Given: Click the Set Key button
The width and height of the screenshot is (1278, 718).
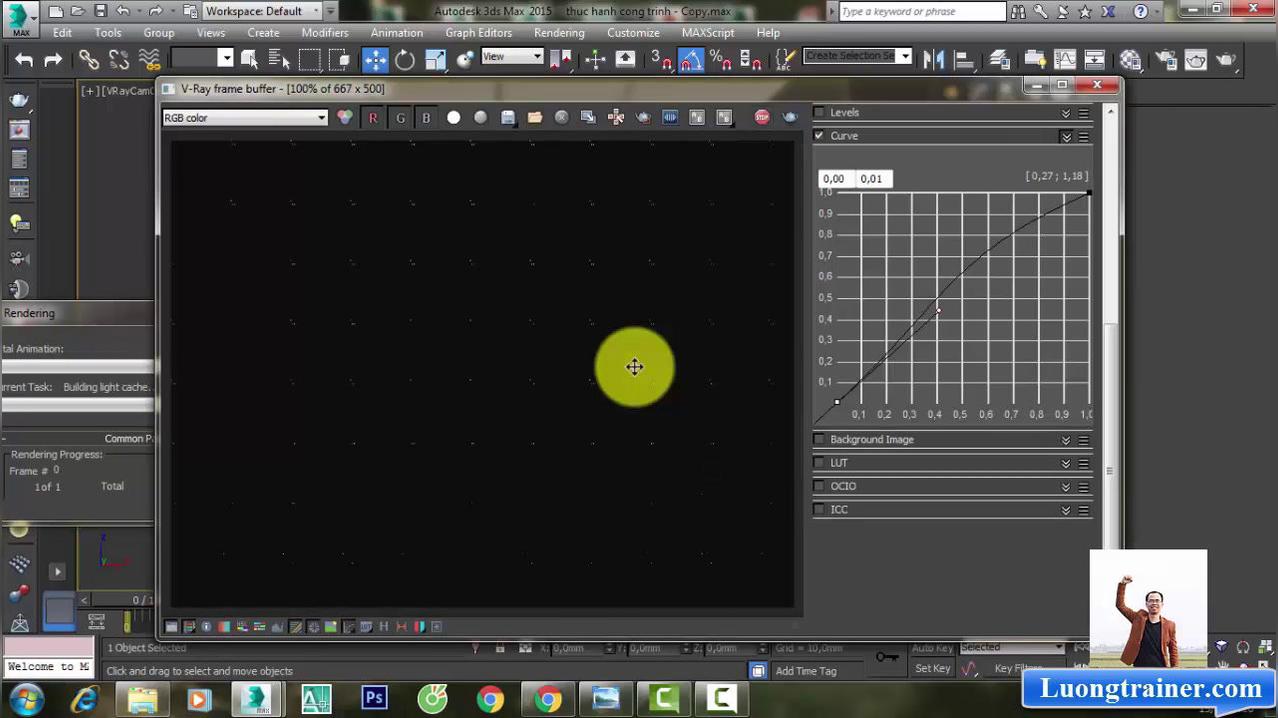Looking at the screenshot, I should 932,668.
